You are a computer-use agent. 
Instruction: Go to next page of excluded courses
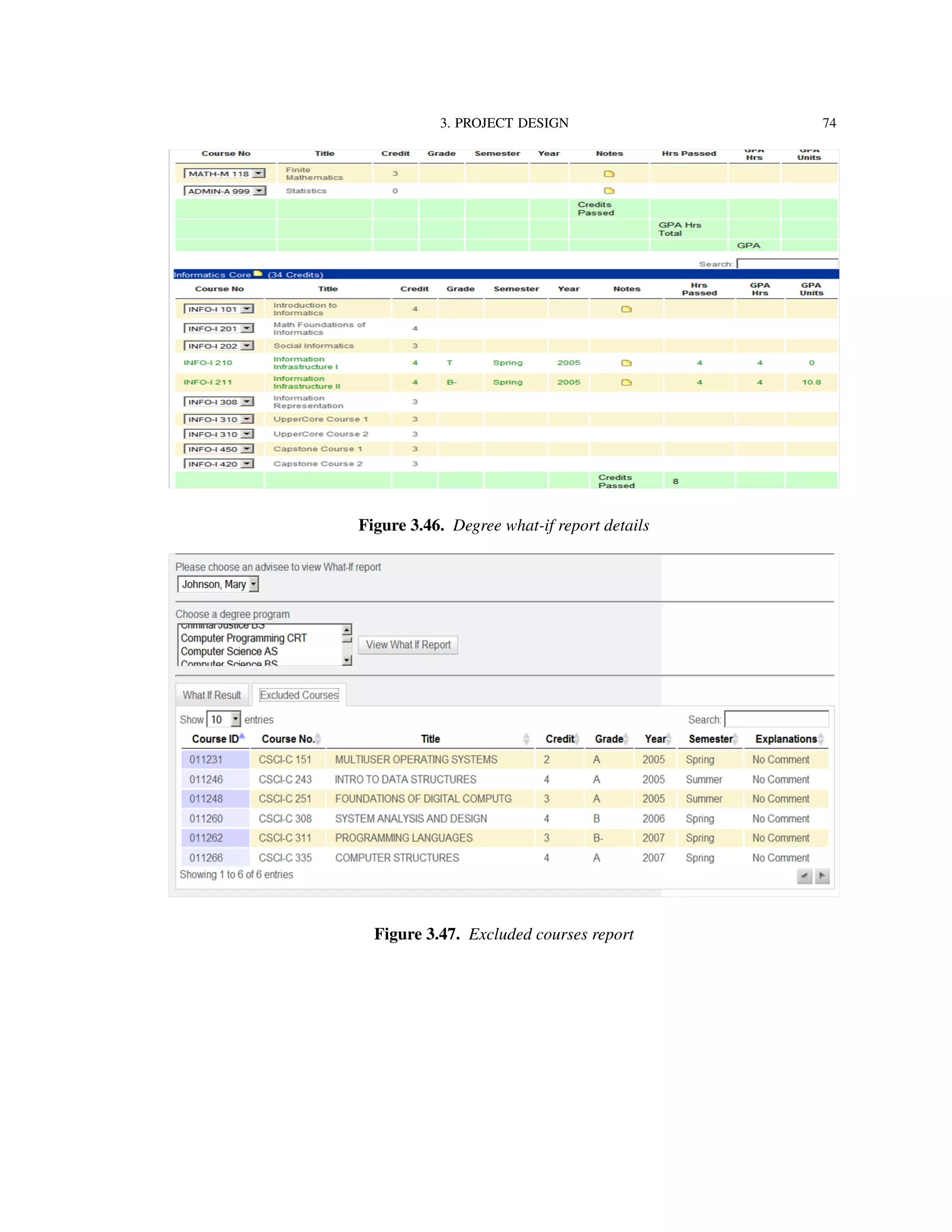[822, 876]
